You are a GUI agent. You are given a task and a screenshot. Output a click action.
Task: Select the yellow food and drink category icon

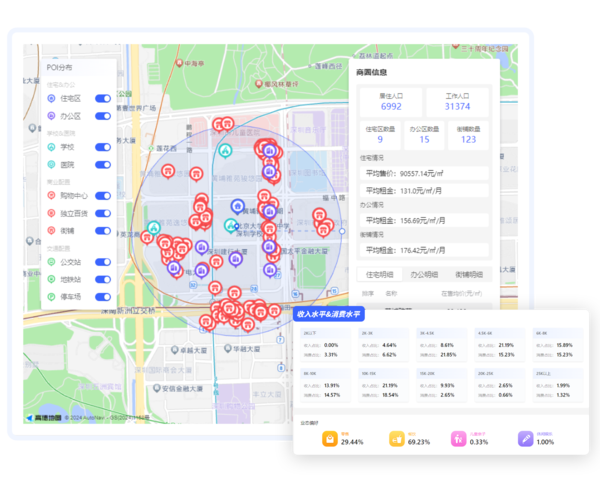(397, 439)
